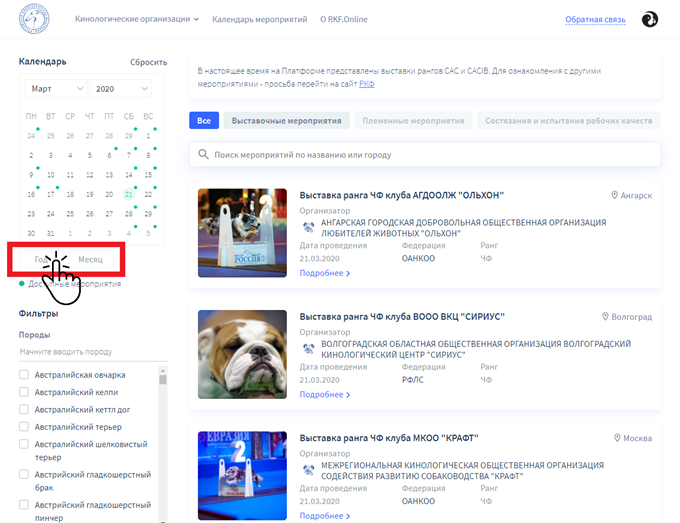Click the organizer icon for АГДООЛЖ ОЛЬХОН

click(308, 227)
